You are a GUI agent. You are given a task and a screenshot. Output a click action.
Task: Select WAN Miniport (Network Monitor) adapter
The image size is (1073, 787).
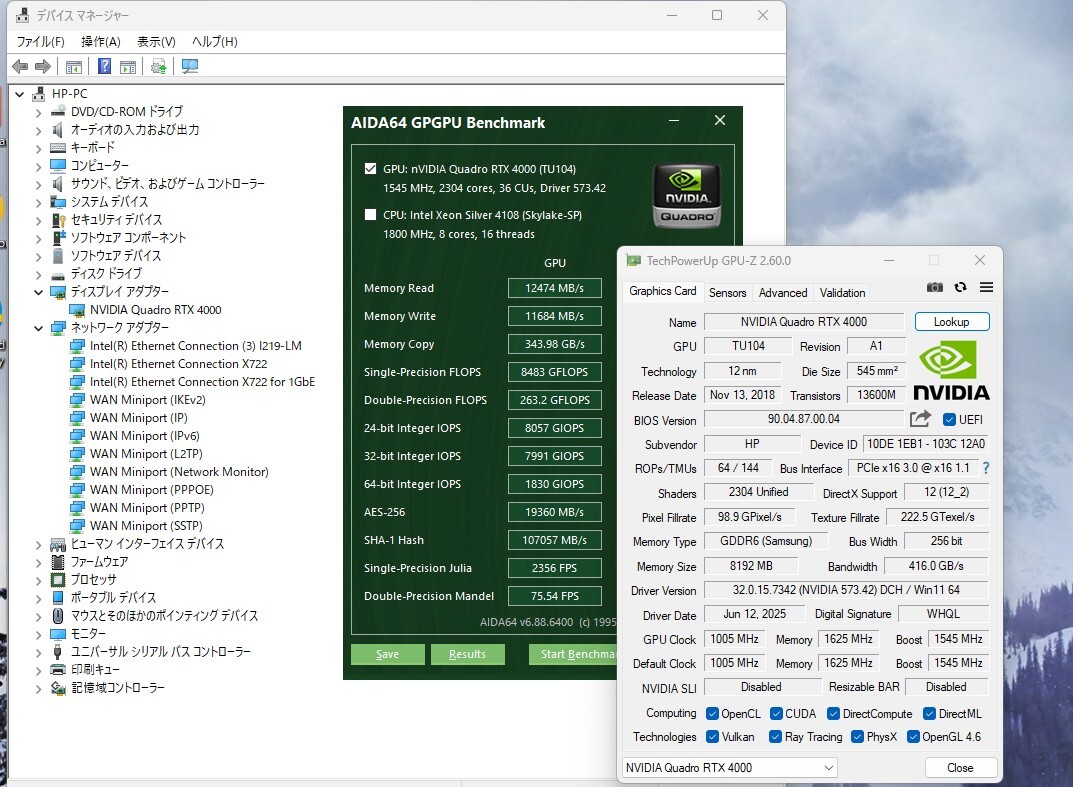[179, 472]
